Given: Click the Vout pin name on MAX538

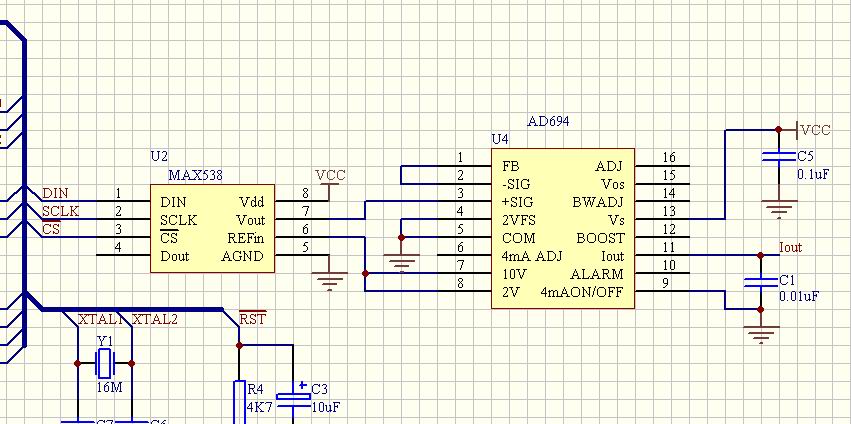Looking at the screenshot, I should [x=251, y=220].
